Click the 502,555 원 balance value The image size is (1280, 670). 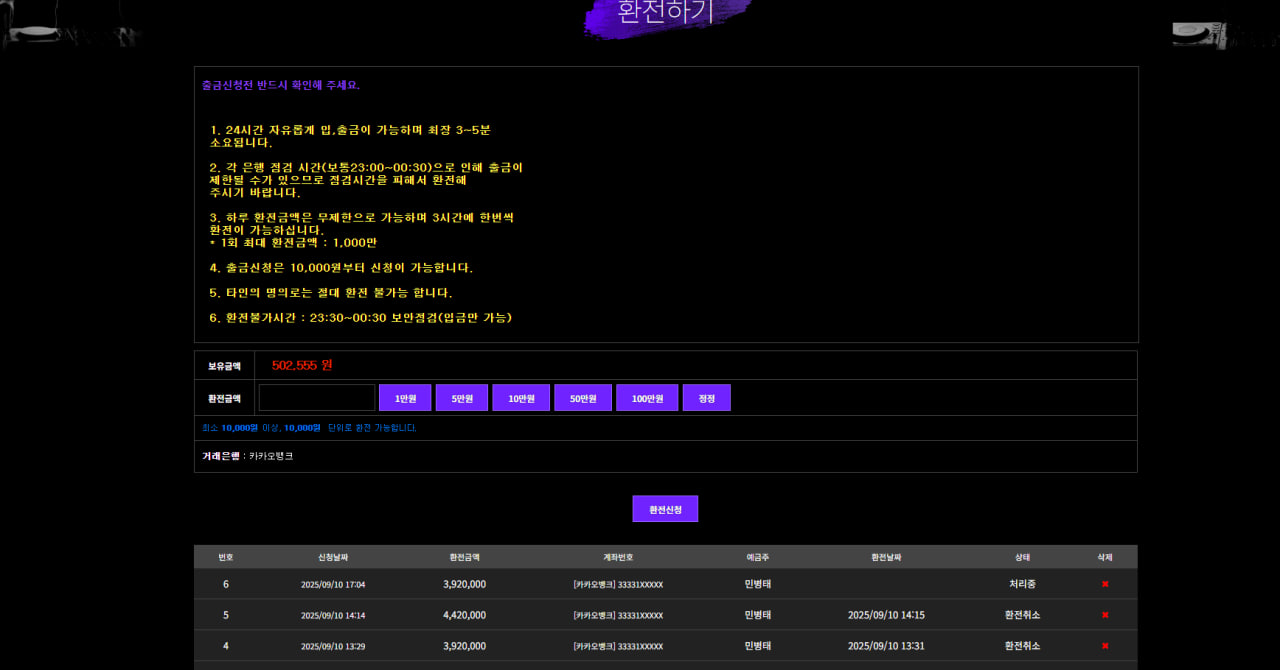pyautogui.click(x=302, y=365)
